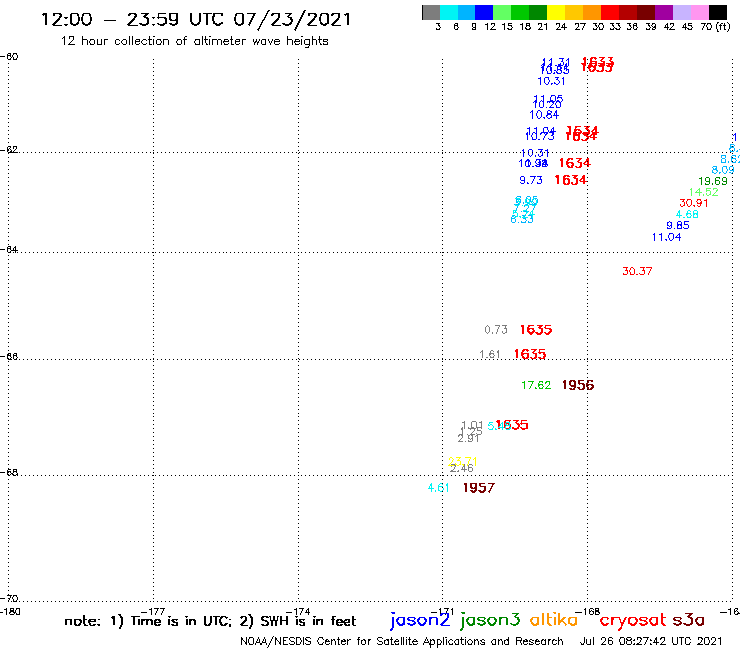The height and width of the screenshot is (650, 740).
Task: Select the purple legend swatch
Action: (664, 12)
